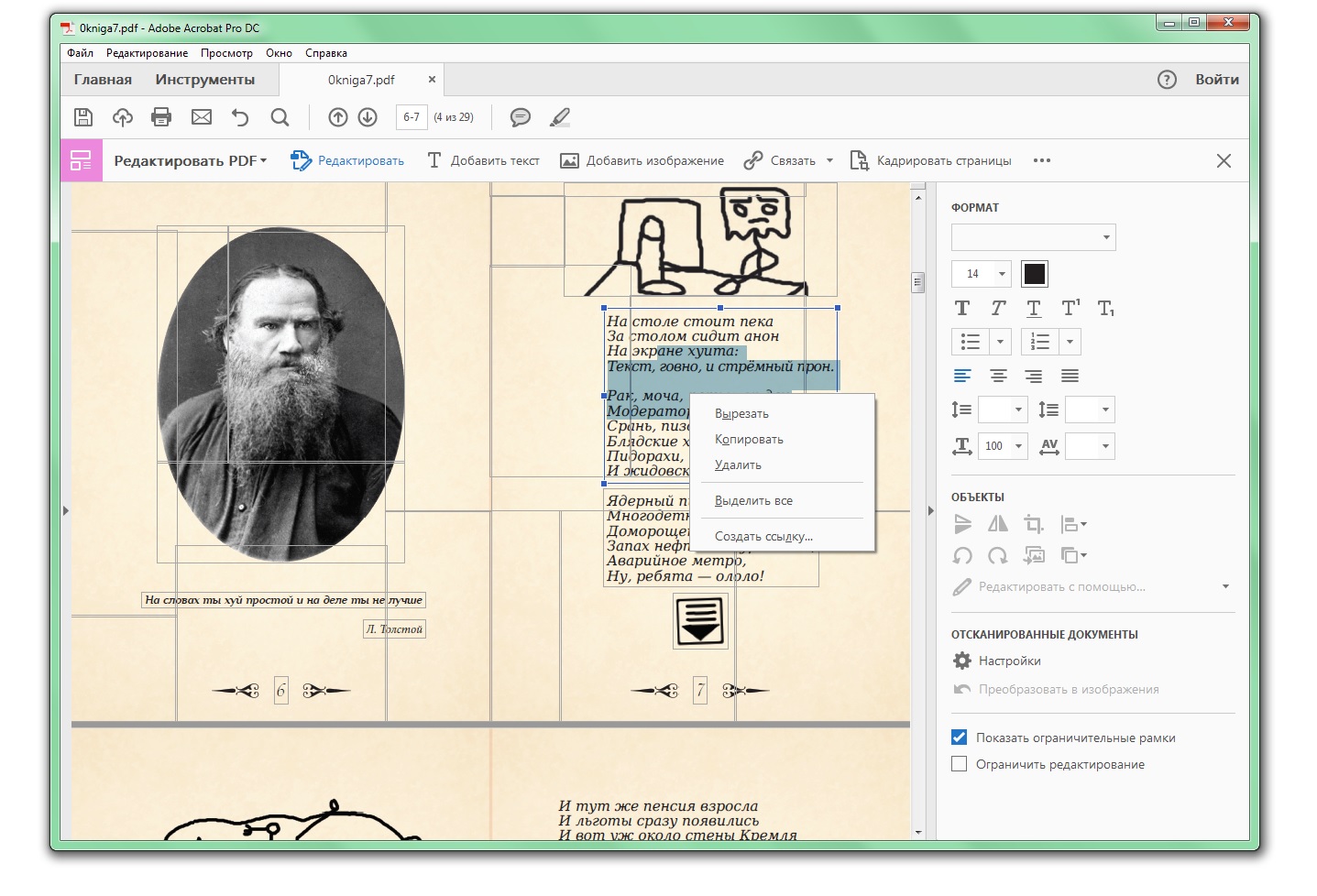
Task: Open the 'Просмотр' menu
Action: click(x=226, y=53)
